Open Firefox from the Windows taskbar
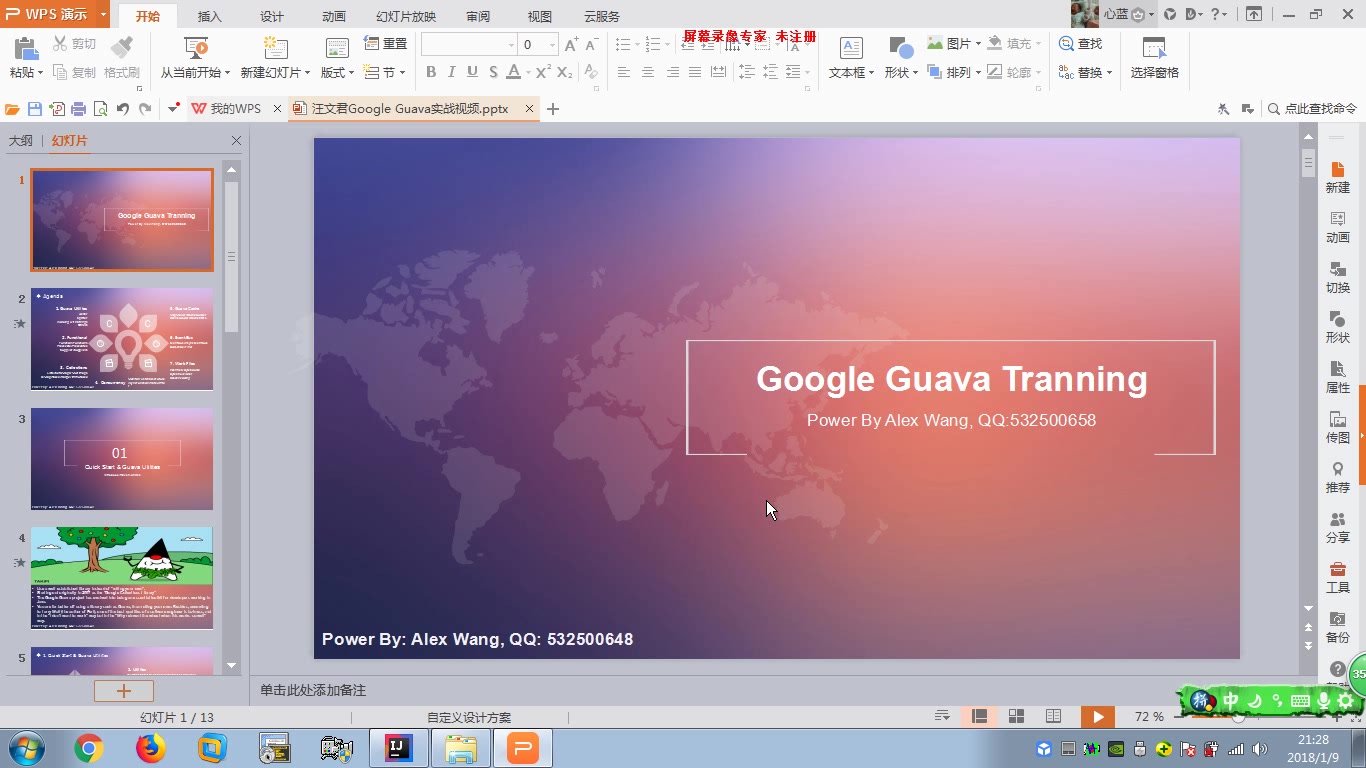The height and width of the screenshot is (768, 1366). pyautogui.click(x=151, y=747)
